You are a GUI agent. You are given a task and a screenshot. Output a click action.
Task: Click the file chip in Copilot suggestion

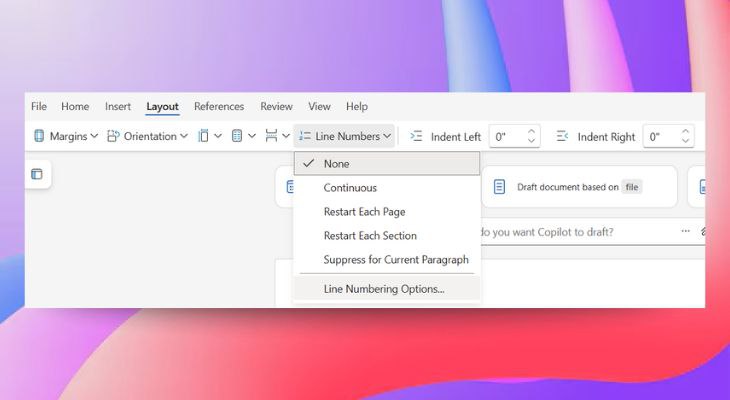click(632, 187)
